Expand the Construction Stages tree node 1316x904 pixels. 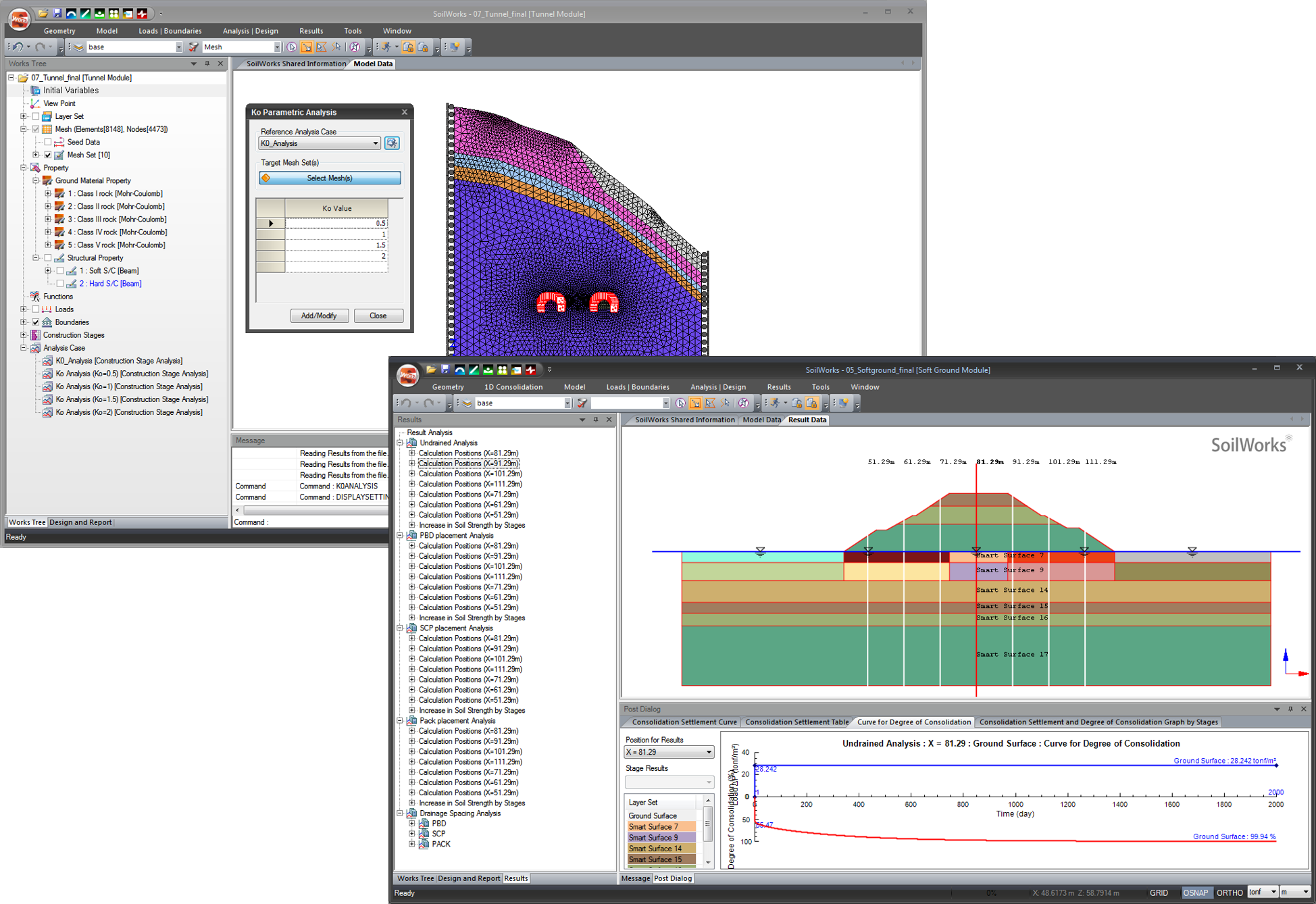coord(24,334)
